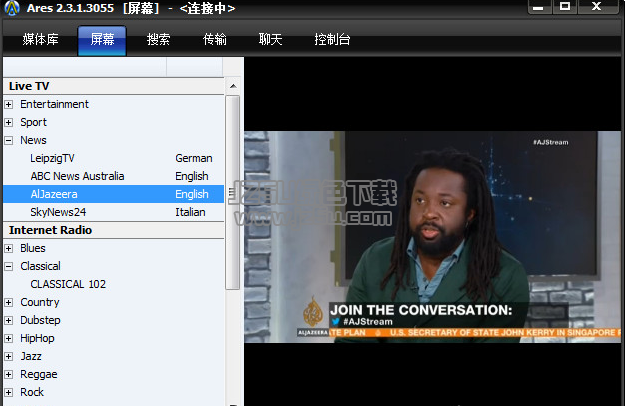626x406 pixels.
Task: Expand the Entertainment category
Action: point(9,105)
